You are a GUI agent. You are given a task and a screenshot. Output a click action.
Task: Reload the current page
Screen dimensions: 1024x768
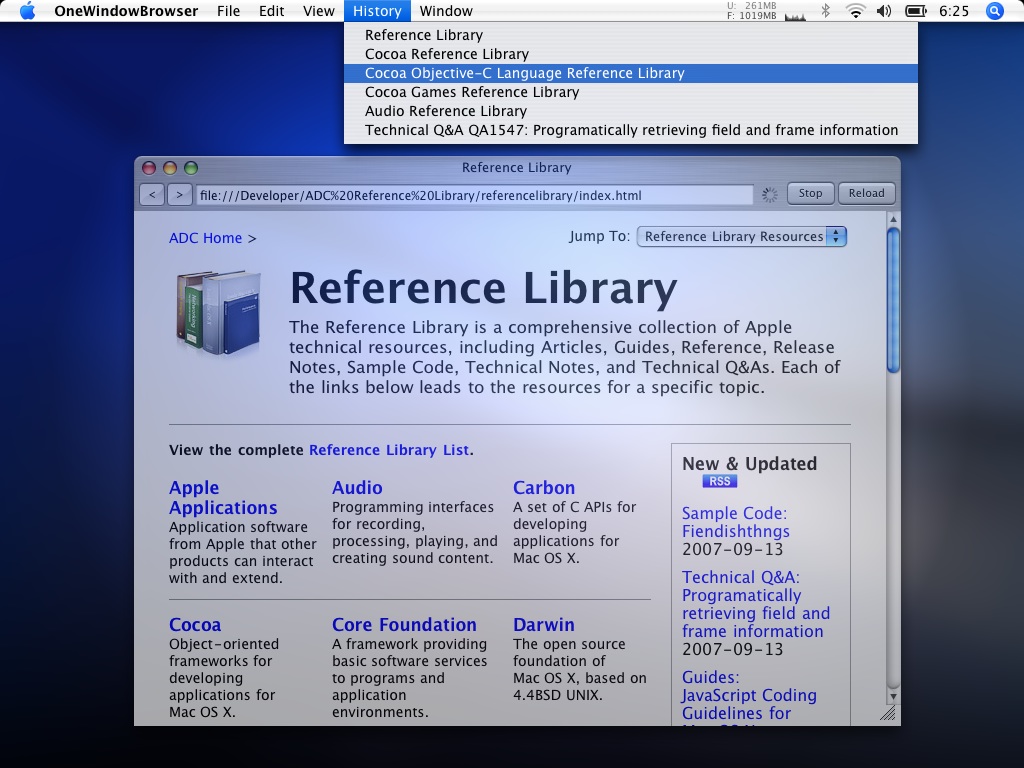click(x=867, y=193)
